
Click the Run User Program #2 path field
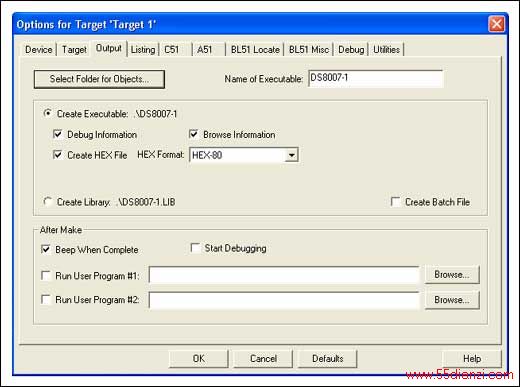[x=284, y=300]
